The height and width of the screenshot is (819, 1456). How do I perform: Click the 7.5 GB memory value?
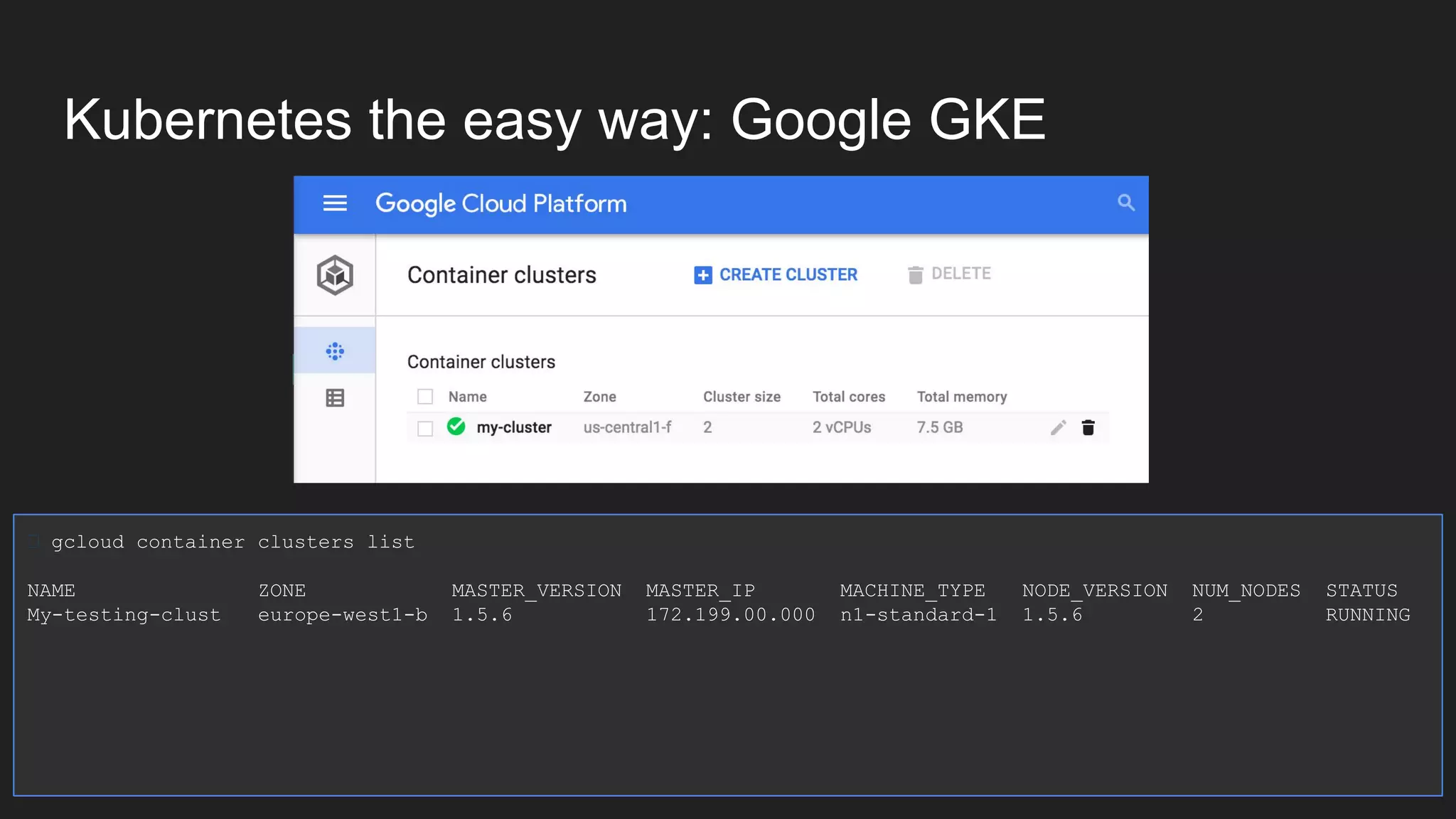pyautogui.click(x=940, y=427)
